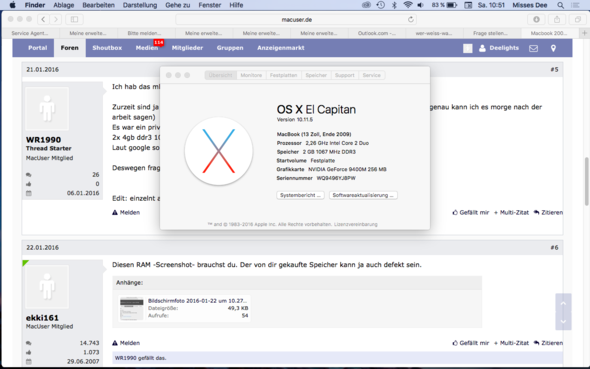Open the Darstellung menu
Image resolution: width=590 pixels, height=369 pixels.
tap(140, 5)
